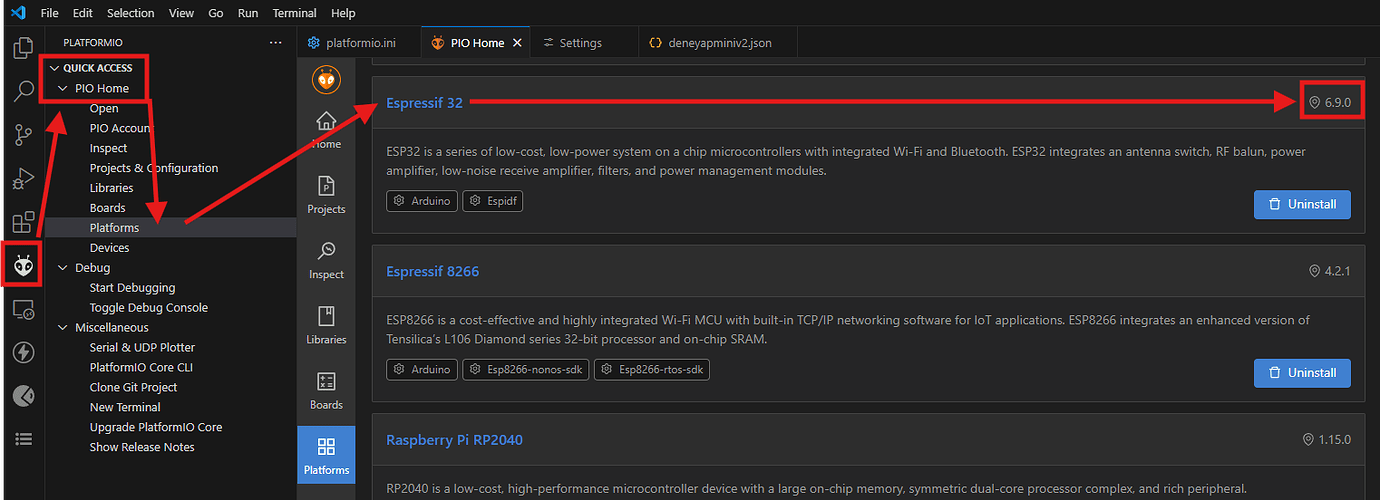Uninstall the Espressif 8266 platform
The width and height of the screenshot is (1380, 500).
[1302, 372]
